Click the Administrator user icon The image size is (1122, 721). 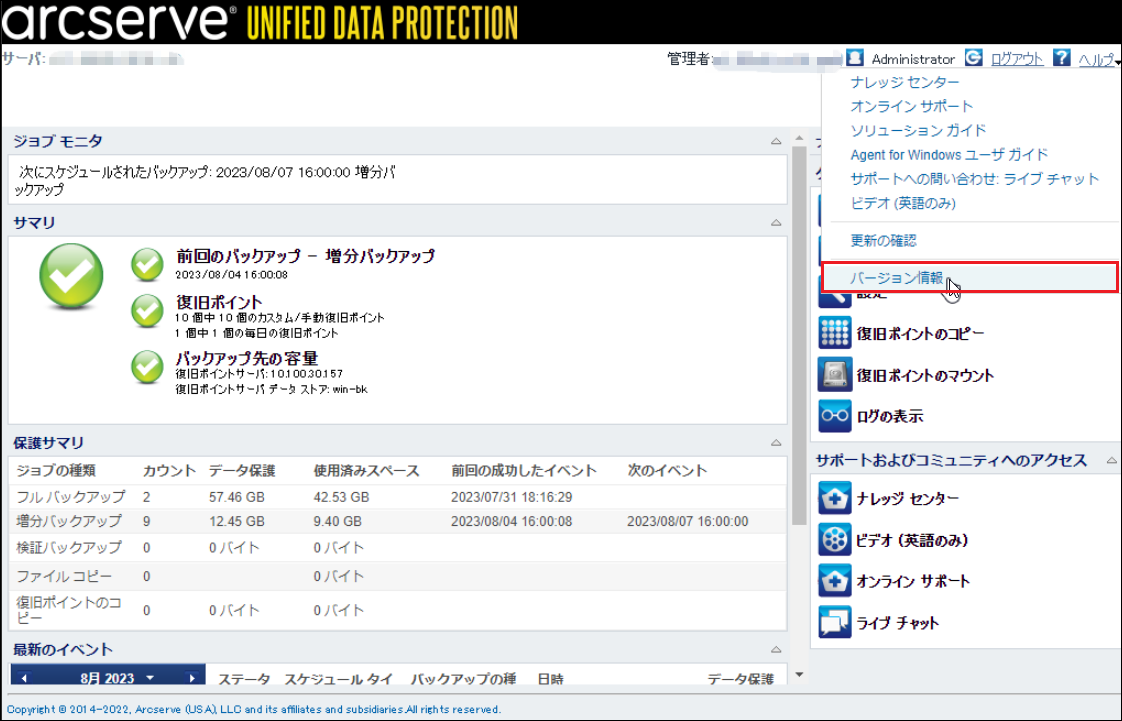(x=854, y=58)
